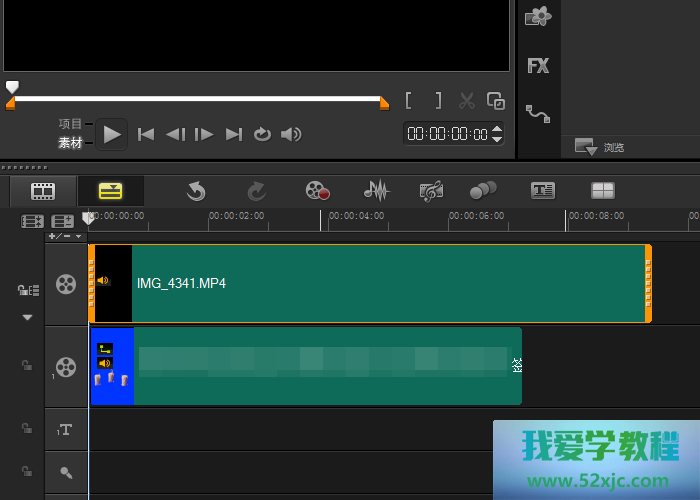Screen dimensions: 700x500
Task: Toggle ripple editing lock on video track
Action: coord(28,290)
